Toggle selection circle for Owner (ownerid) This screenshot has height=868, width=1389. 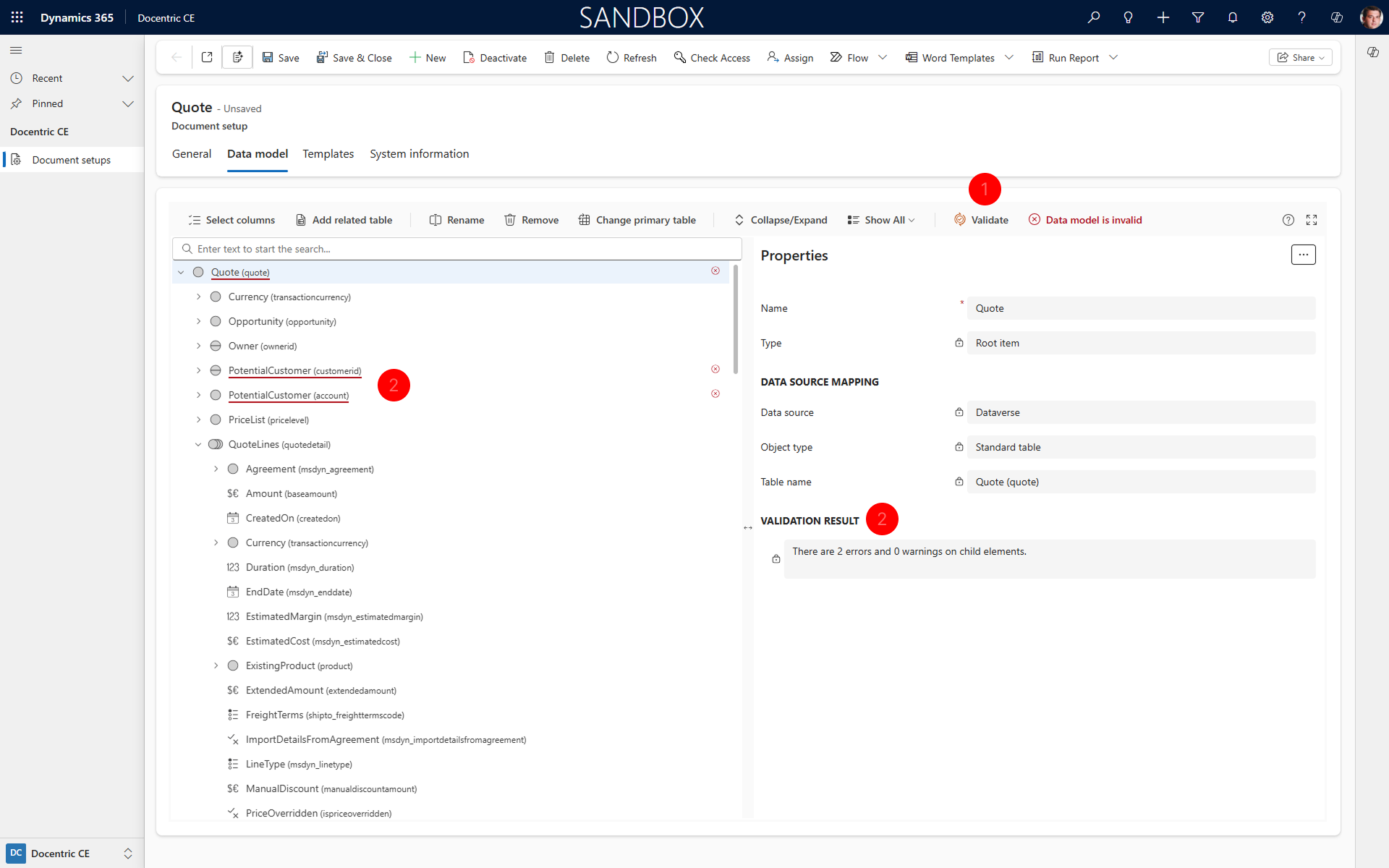(x=216, y=346)
